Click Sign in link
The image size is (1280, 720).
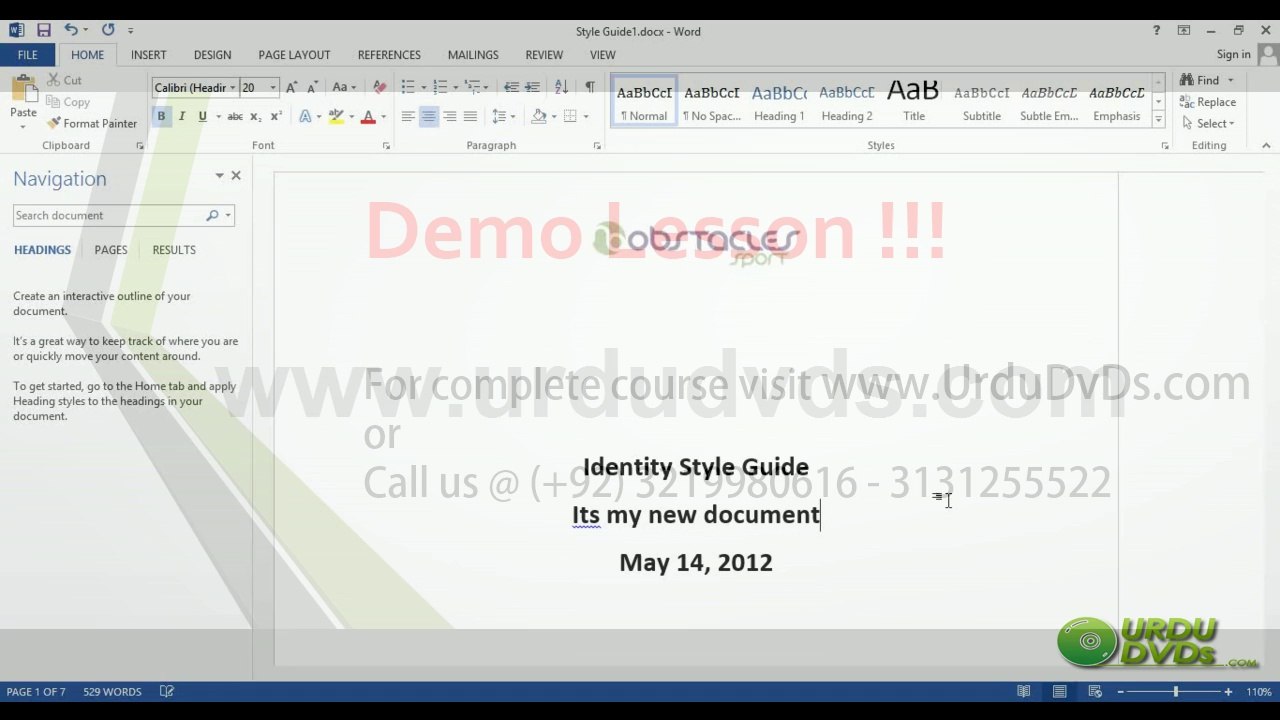1233,55
